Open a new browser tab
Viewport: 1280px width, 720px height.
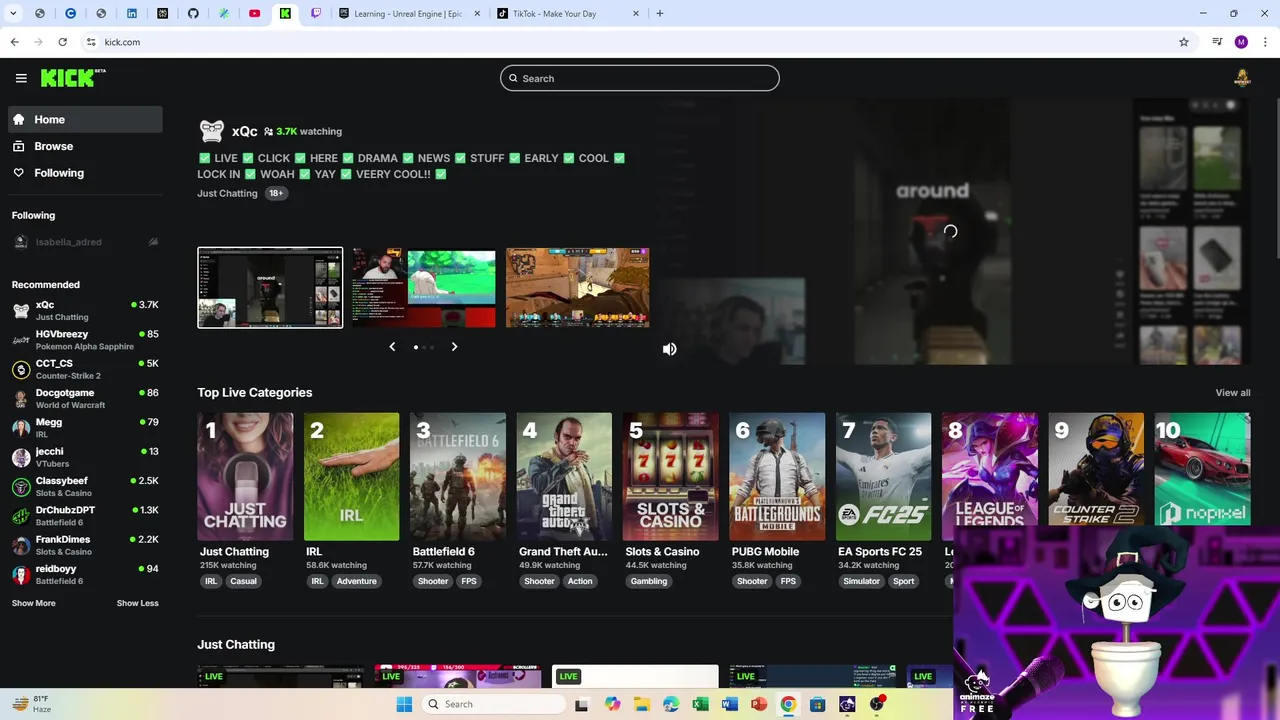(x=660, y=14)
